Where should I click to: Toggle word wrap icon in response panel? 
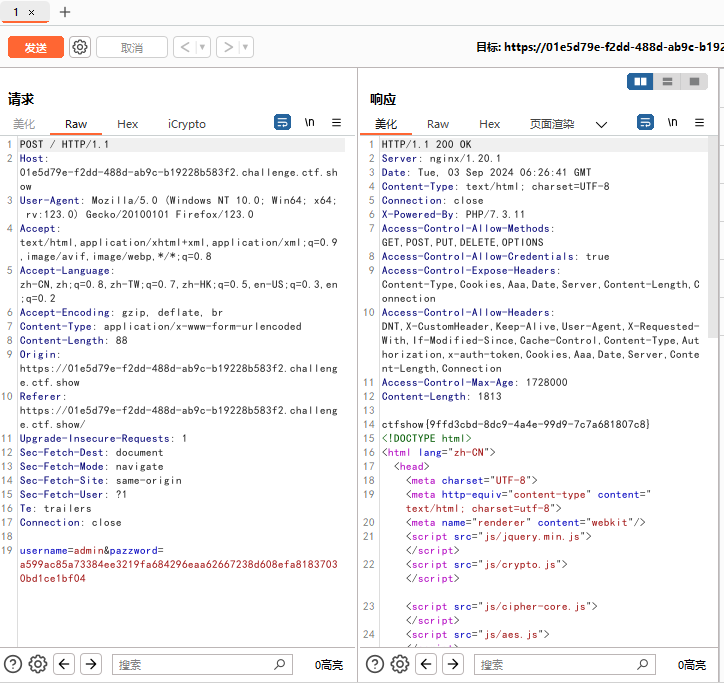[645, 122]
